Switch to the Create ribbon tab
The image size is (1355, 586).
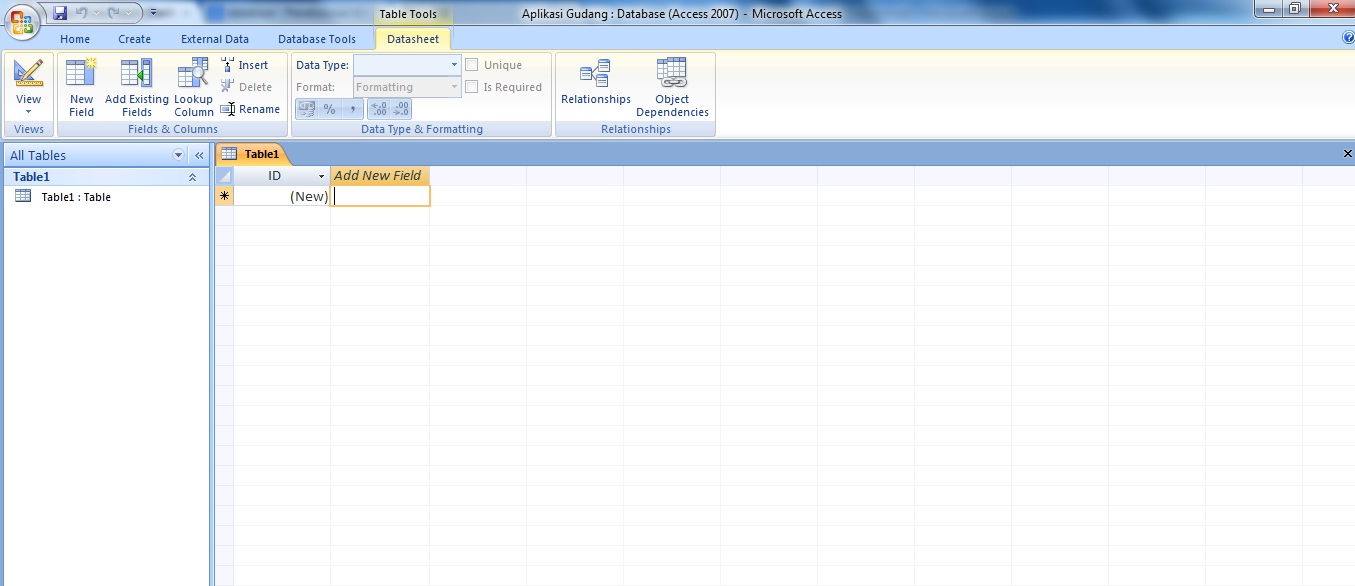click(134, 38)
